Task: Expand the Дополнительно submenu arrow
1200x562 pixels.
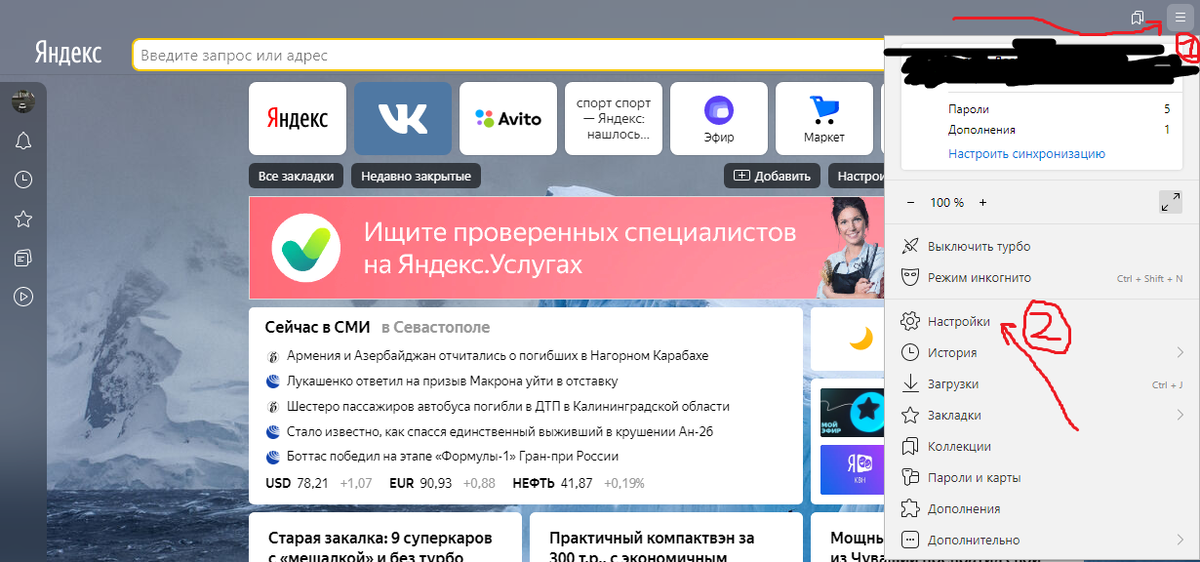Action: tap(1180, 540)
